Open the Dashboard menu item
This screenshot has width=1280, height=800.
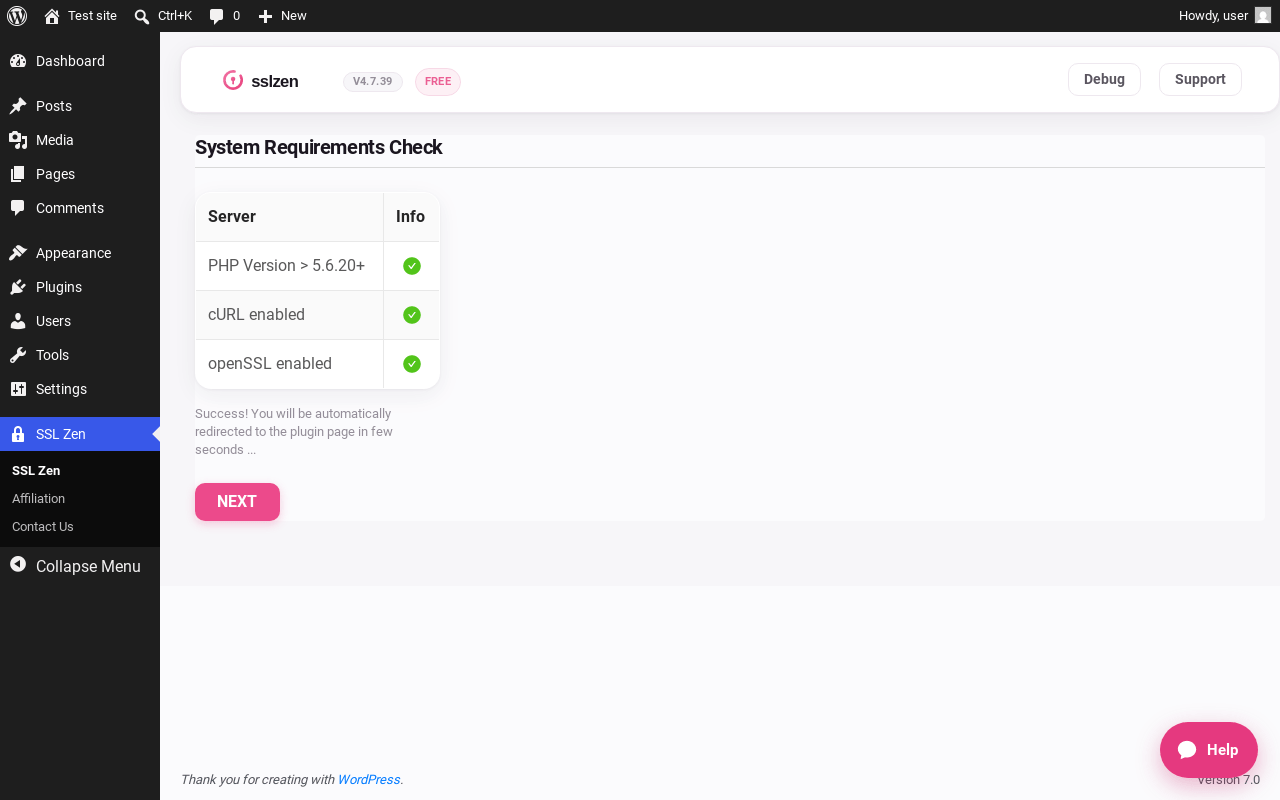[x=80, y=61]
